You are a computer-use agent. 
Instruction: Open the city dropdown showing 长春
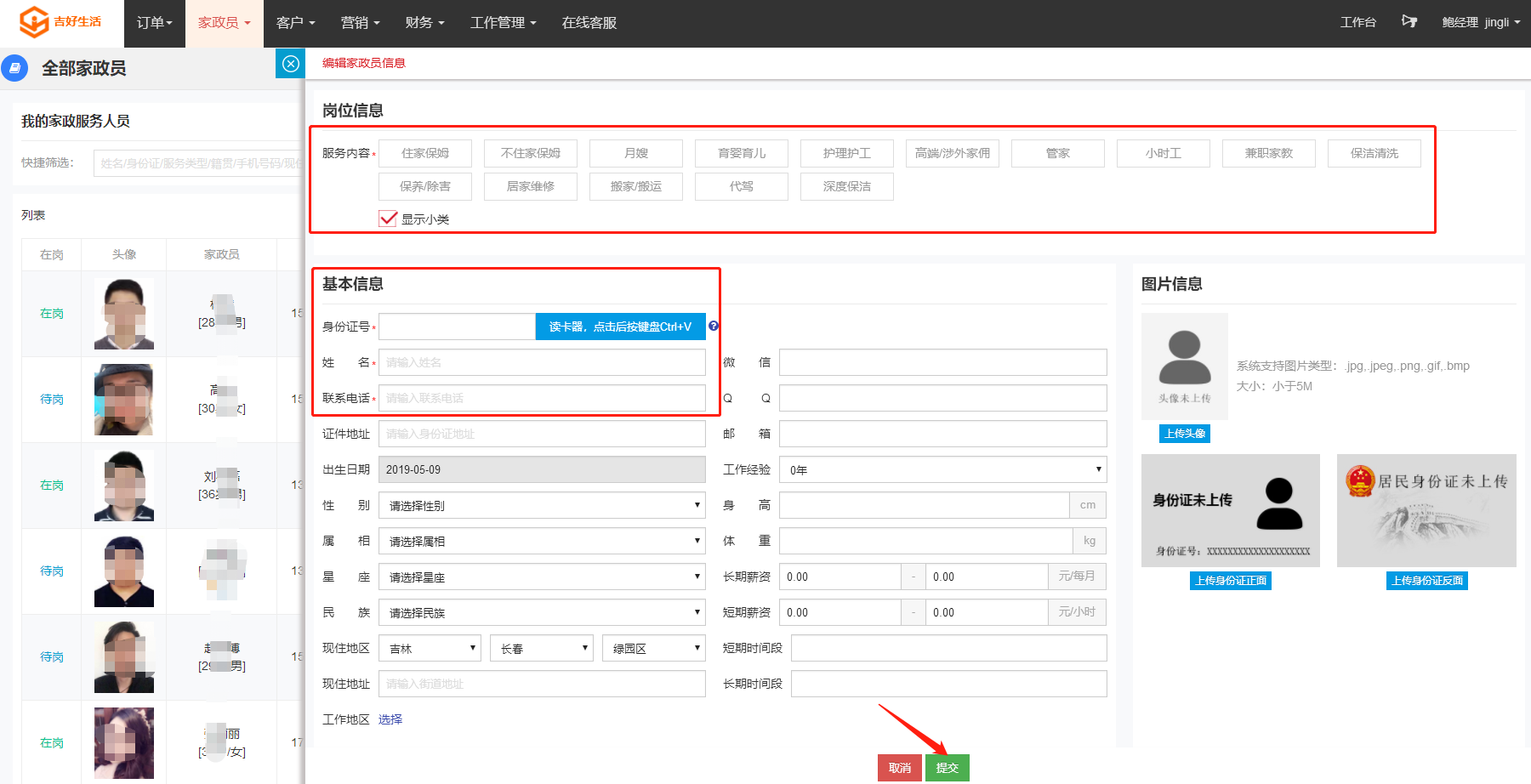point(542,648)
